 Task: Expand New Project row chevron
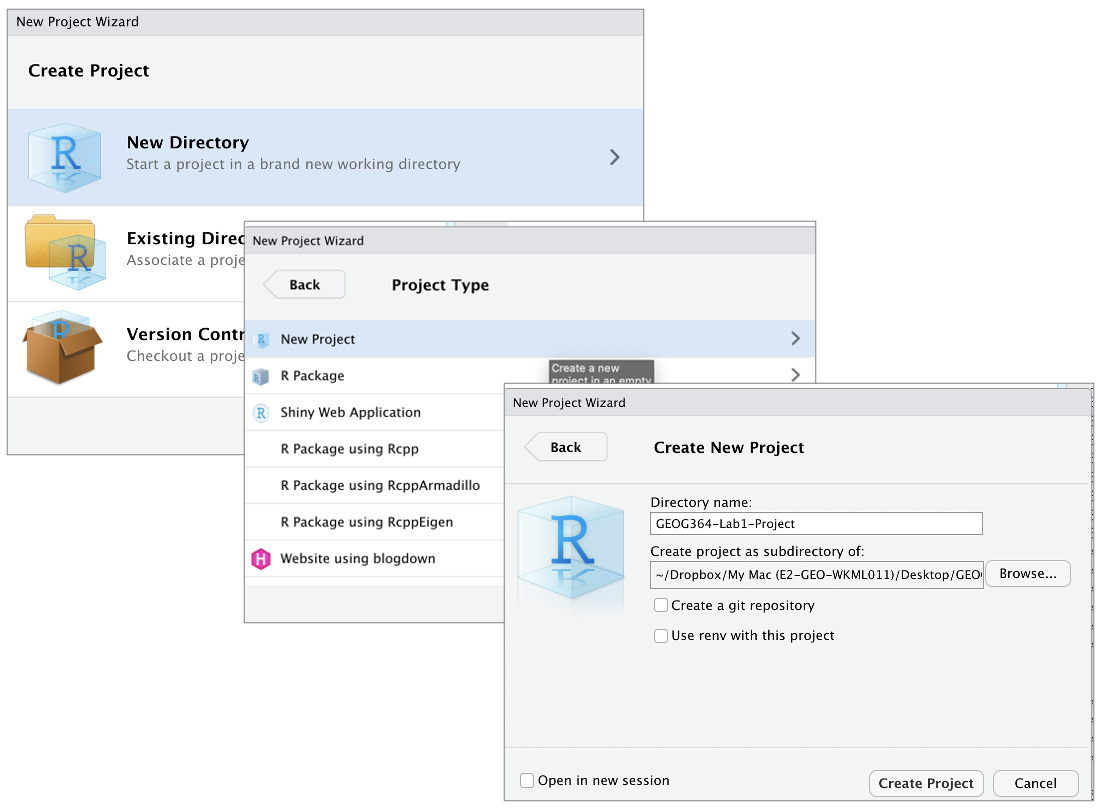tap(795, 339)
